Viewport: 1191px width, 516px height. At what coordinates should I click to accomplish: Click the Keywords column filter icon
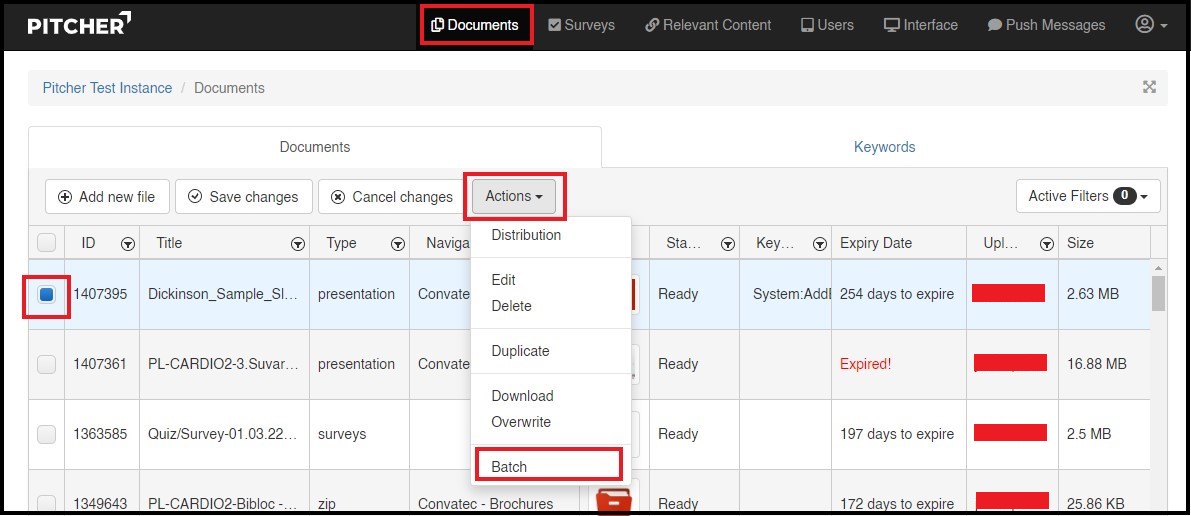point(819,244)
